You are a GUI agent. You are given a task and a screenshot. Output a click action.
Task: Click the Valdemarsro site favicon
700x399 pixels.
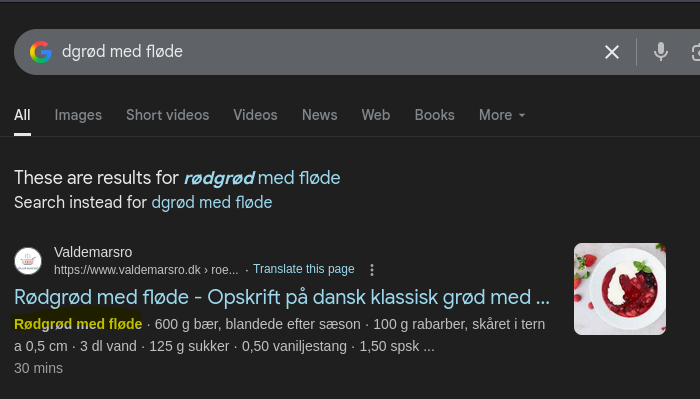28,261
